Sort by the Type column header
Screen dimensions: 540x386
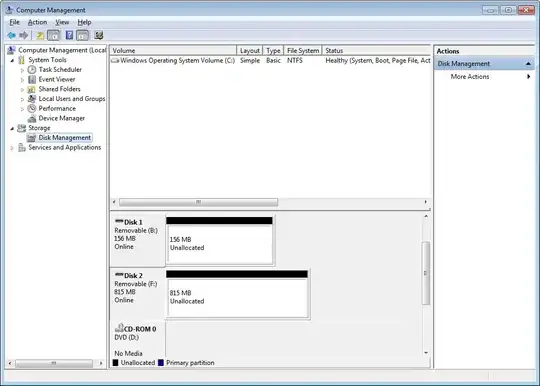(x=273, y=51)
